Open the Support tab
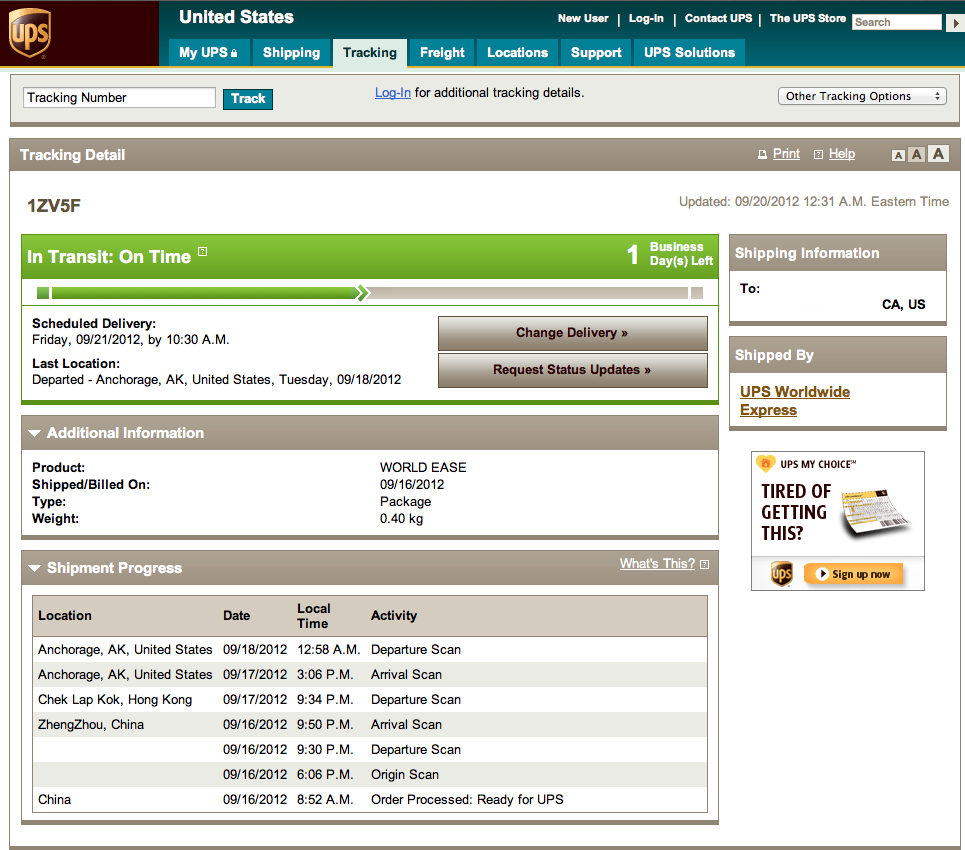Screen dimensions: 965x850 click(x=596, y=52)
